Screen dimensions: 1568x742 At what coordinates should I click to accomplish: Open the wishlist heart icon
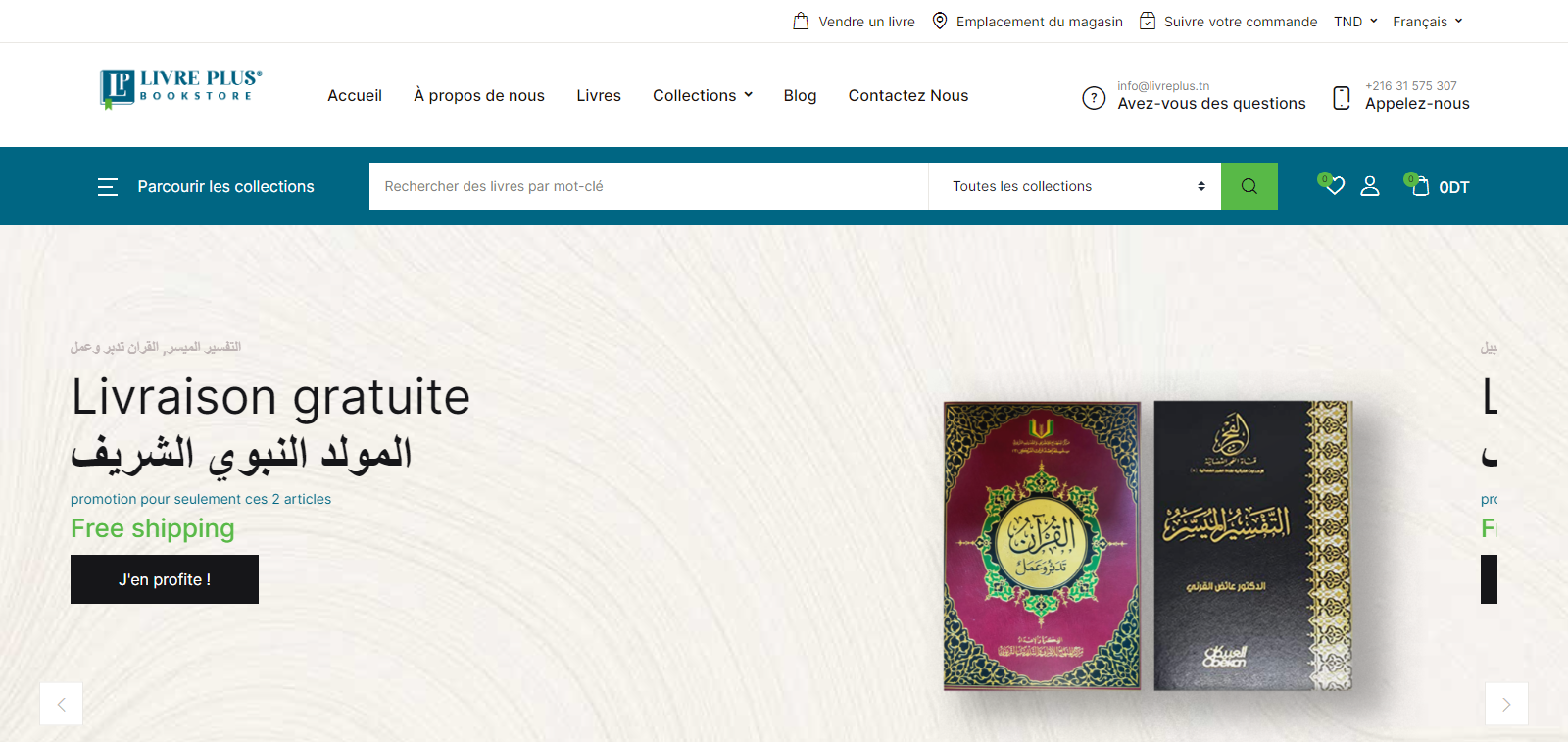click(x=1332, y=184)
